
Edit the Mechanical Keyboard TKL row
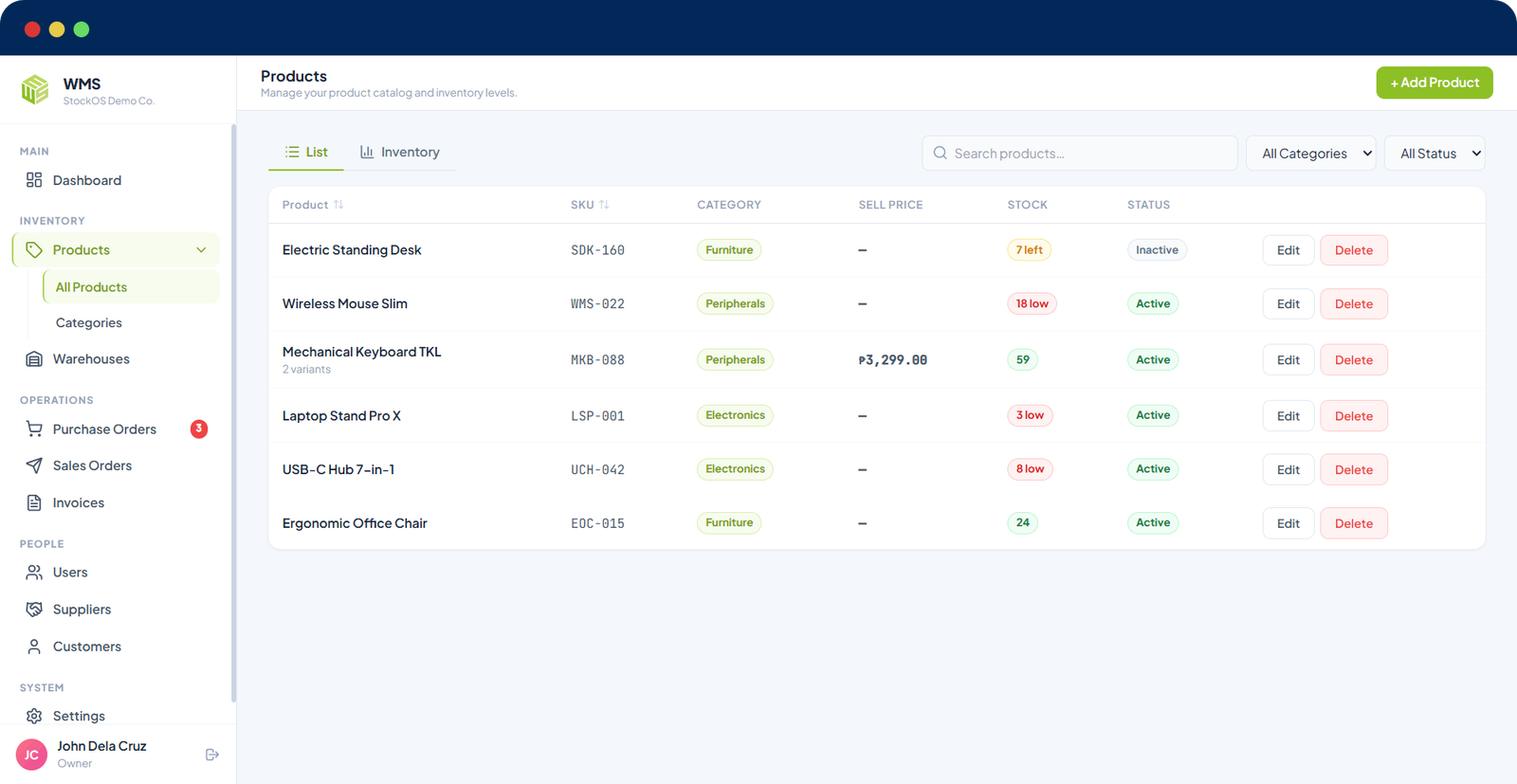(x=1289, y=360)
